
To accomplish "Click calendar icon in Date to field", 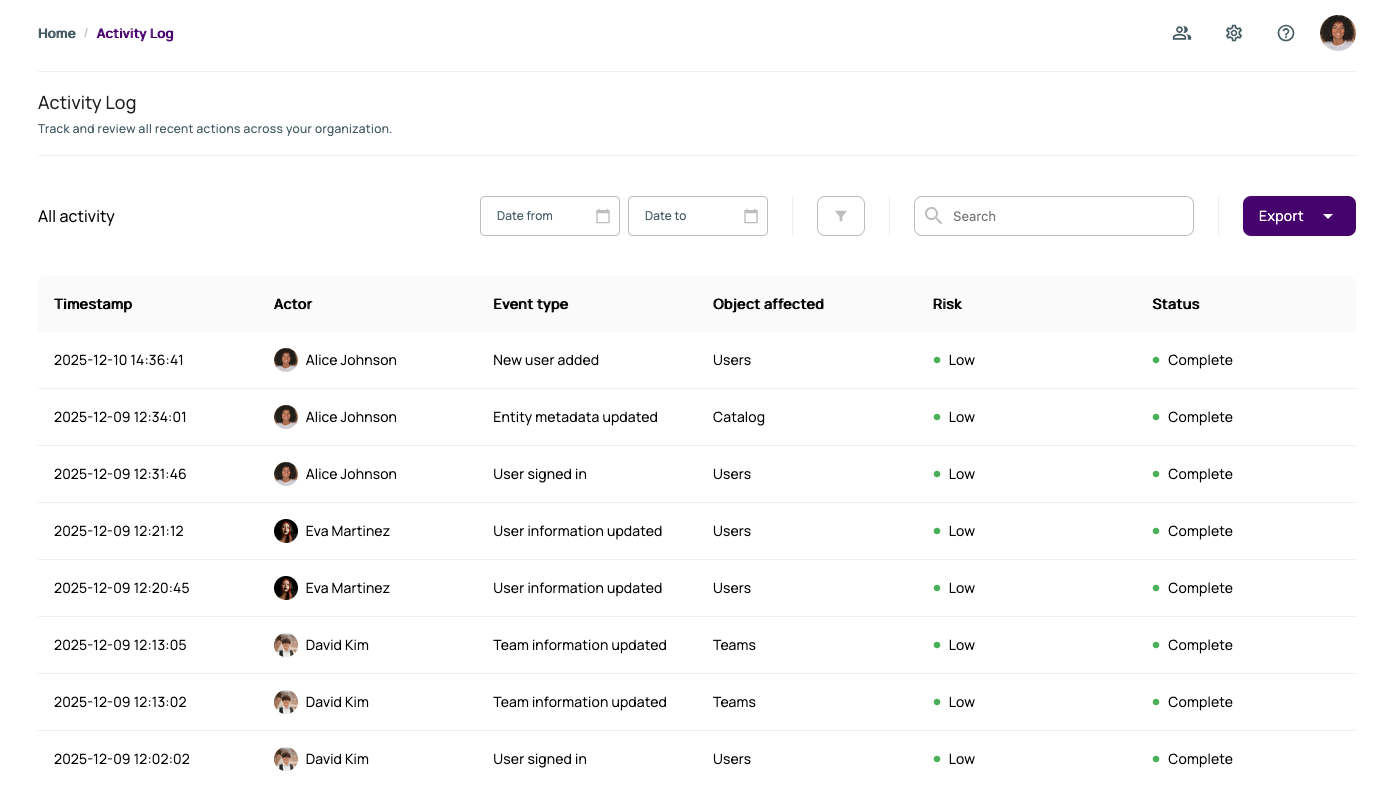I will tap(751, 216).
